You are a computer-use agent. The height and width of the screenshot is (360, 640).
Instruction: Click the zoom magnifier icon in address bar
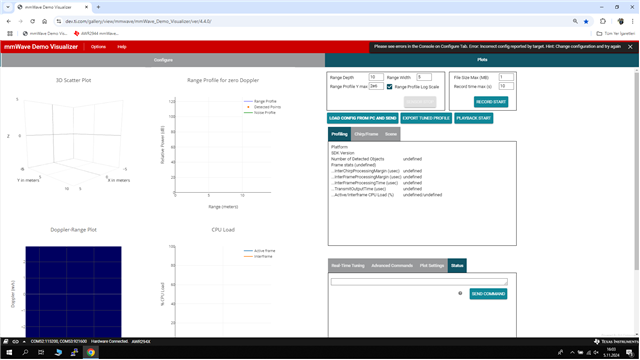click(575, 21)
